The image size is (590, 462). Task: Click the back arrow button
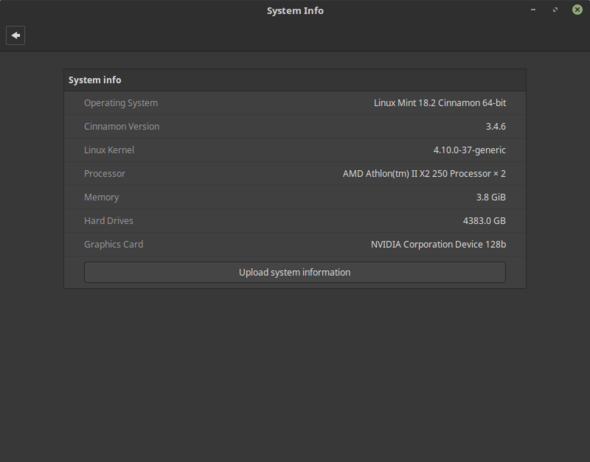coord(15,35)
